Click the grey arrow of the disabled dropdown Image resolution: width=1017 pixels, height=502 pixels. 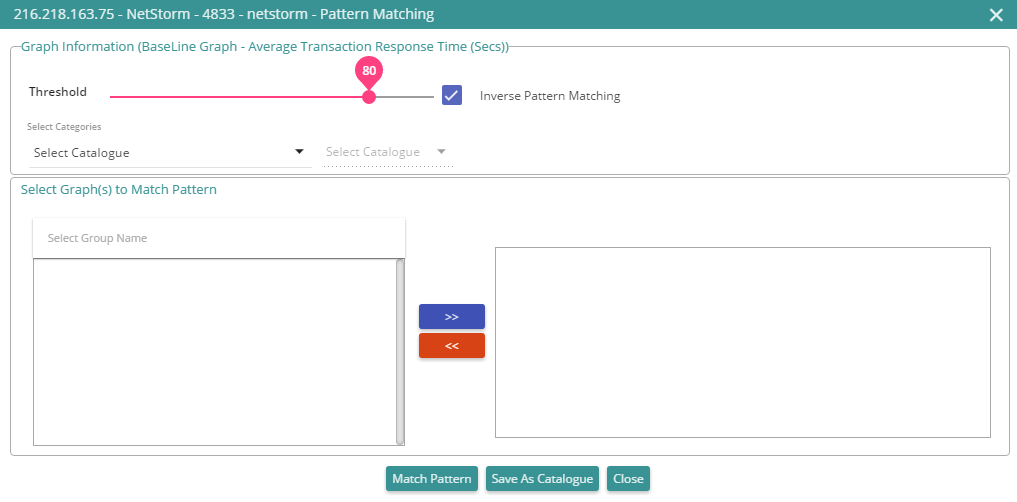click(442, 152)
